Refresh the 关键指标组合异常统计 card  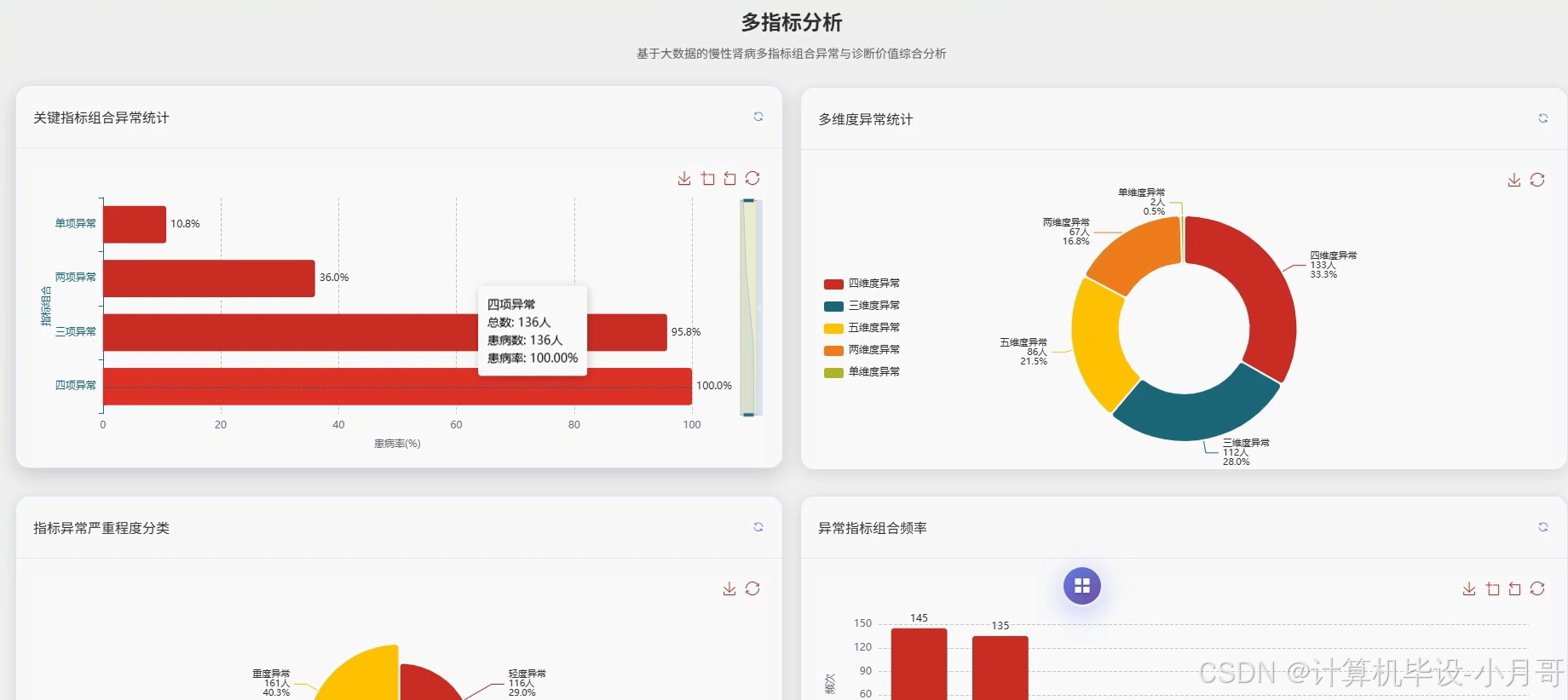(x=758, y=117)
